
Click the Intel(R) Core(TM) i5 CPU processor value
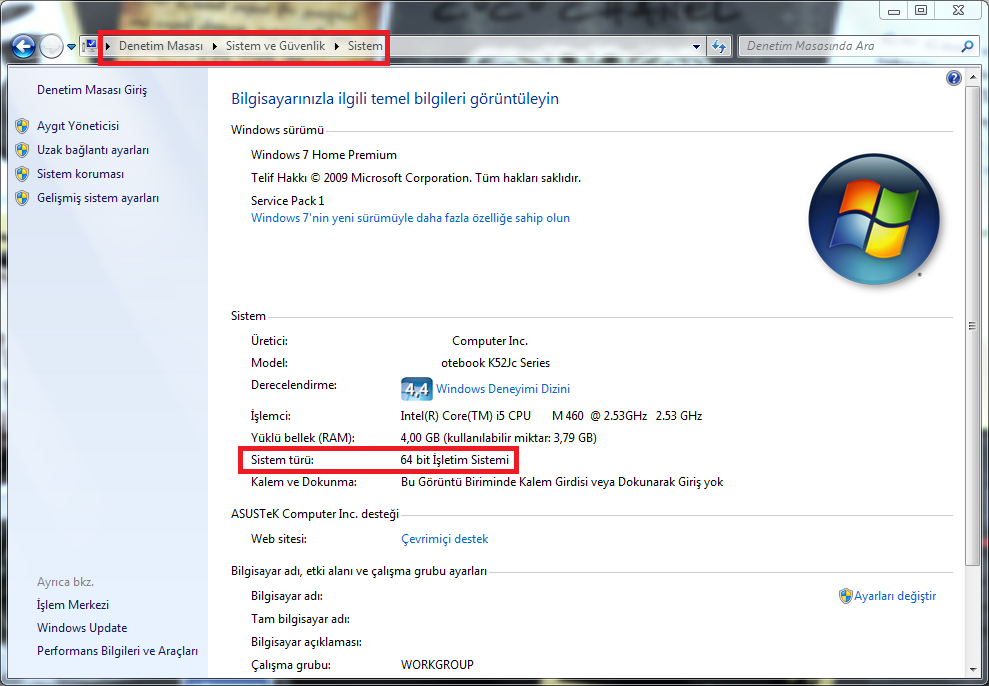click(x=551, y=416)
